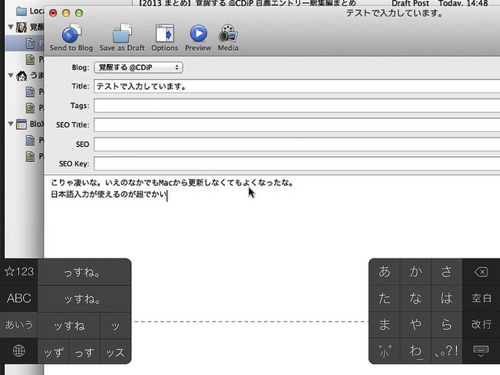Choose the candidate ッス

pos(115,352)
